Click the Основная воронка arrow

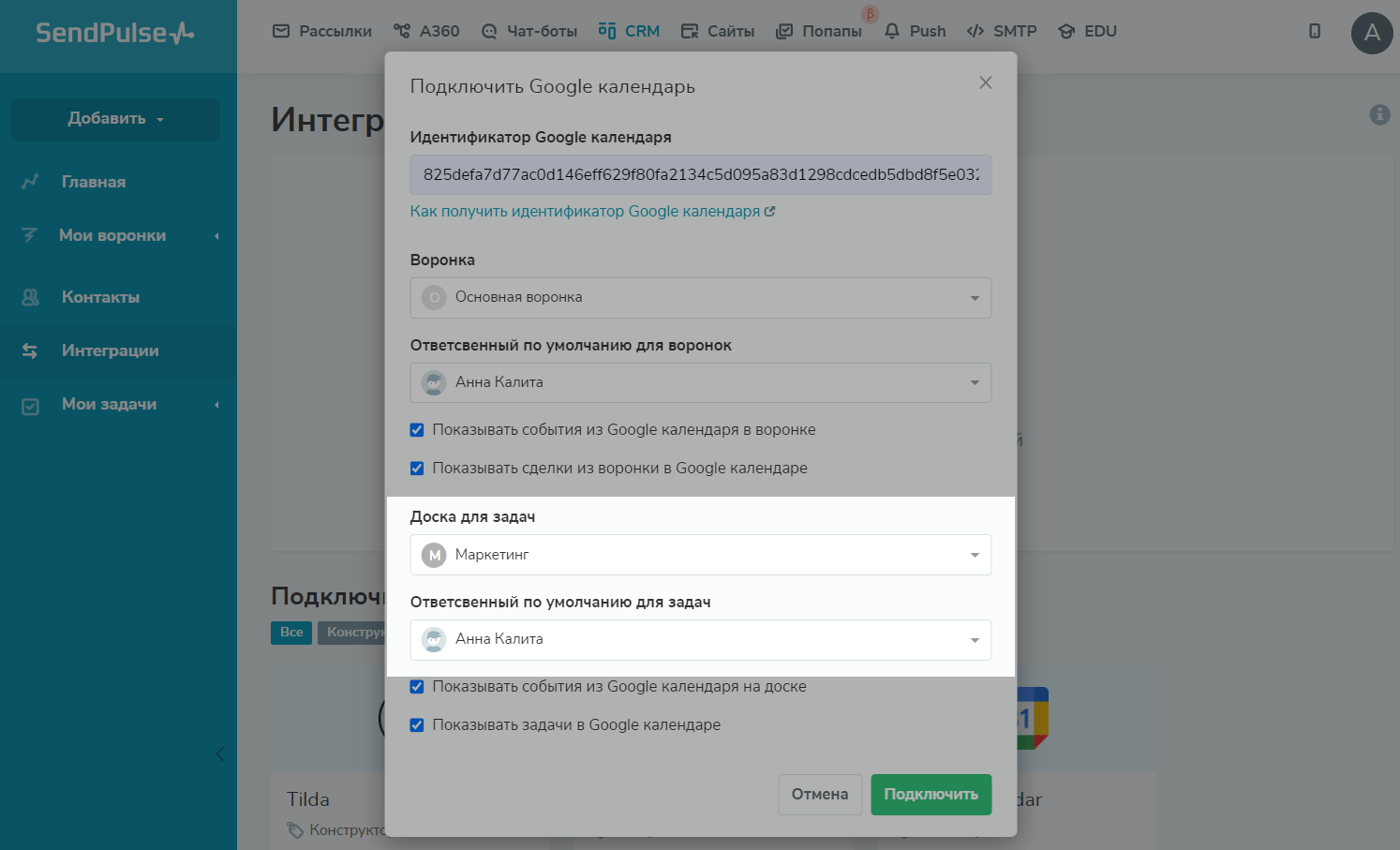[975, 298]
